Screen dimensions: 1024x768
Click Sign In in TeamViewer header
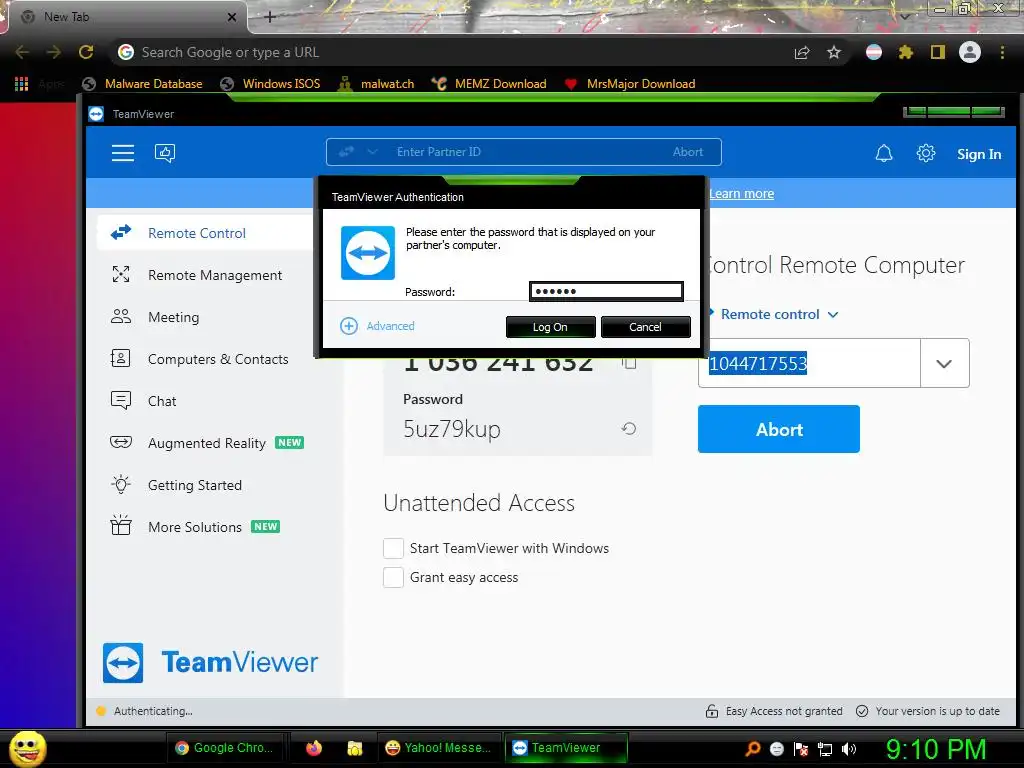coord(978,154)
